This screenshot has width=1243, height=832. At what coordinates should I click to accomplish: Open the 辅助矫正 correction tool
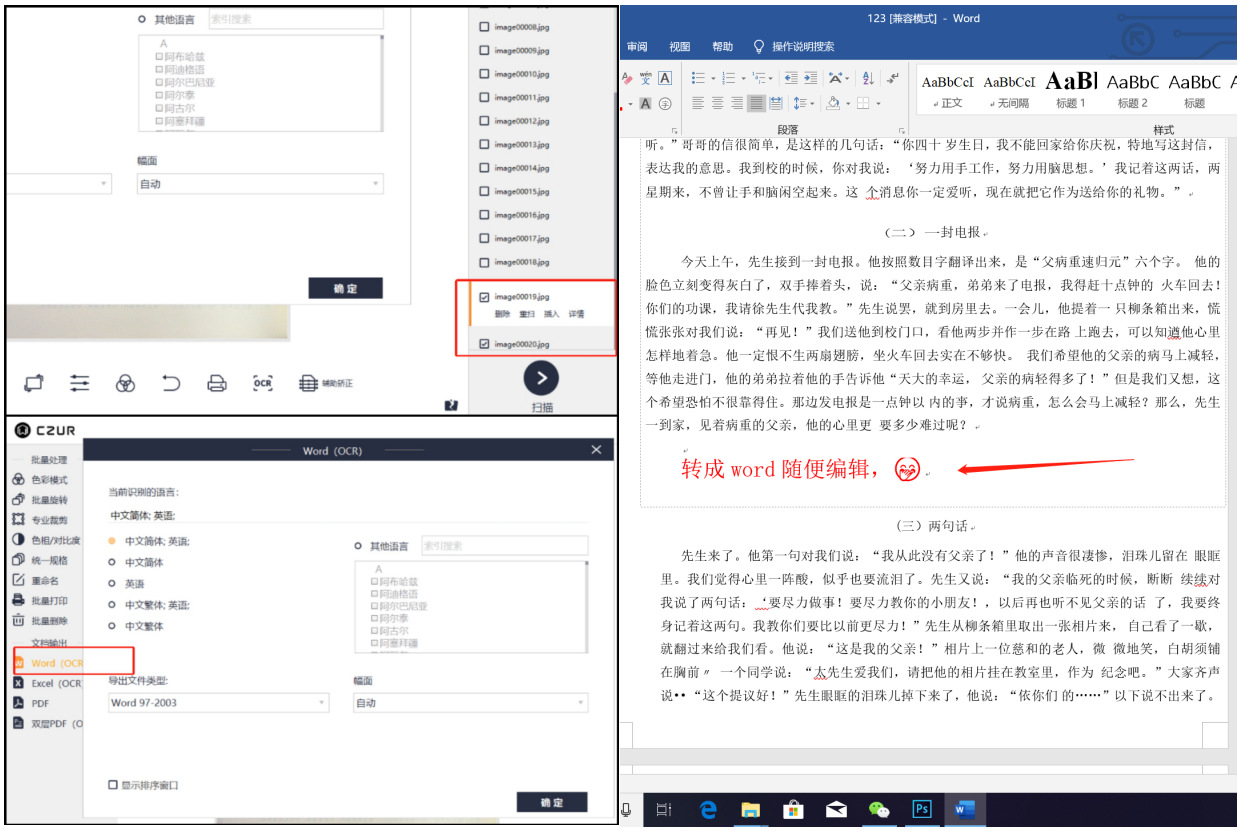pyautogui.click(x=326, y=382)
